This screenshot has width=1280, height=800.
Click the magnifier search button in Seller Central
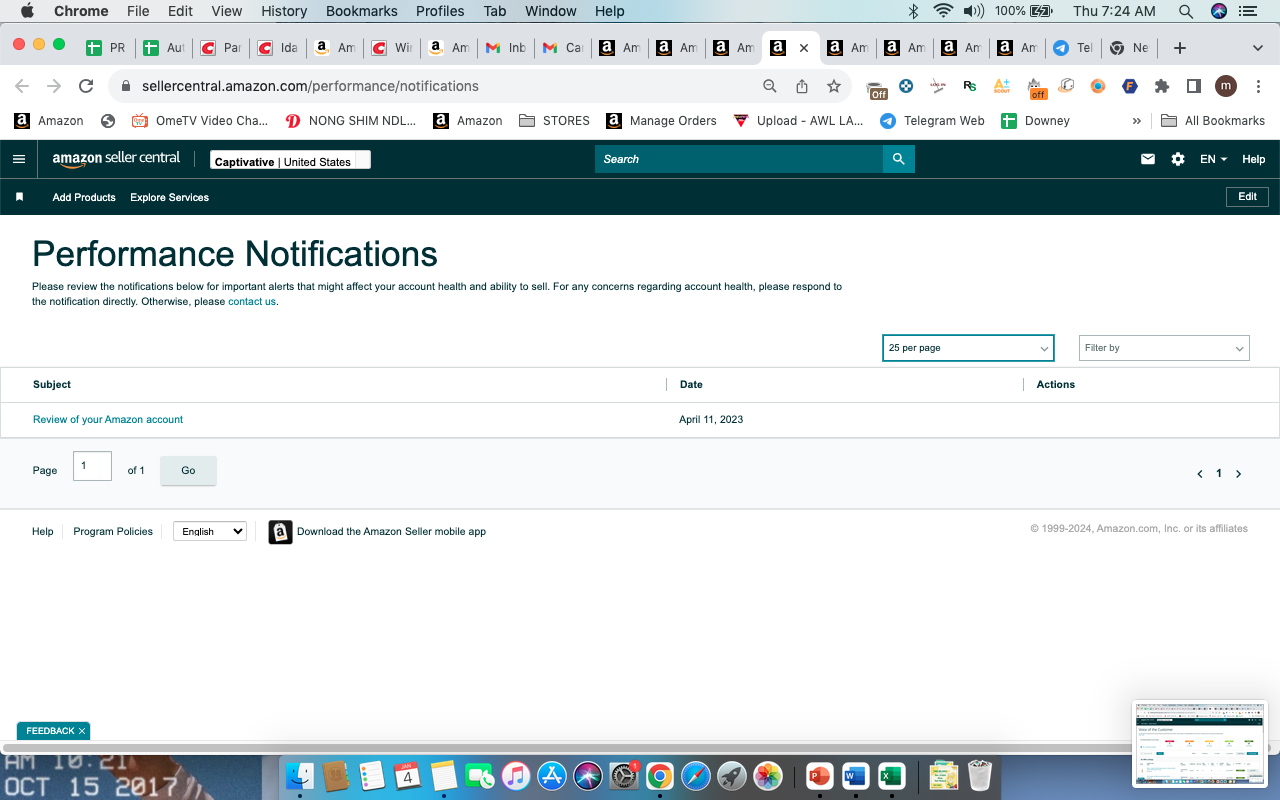coord(899,159)
